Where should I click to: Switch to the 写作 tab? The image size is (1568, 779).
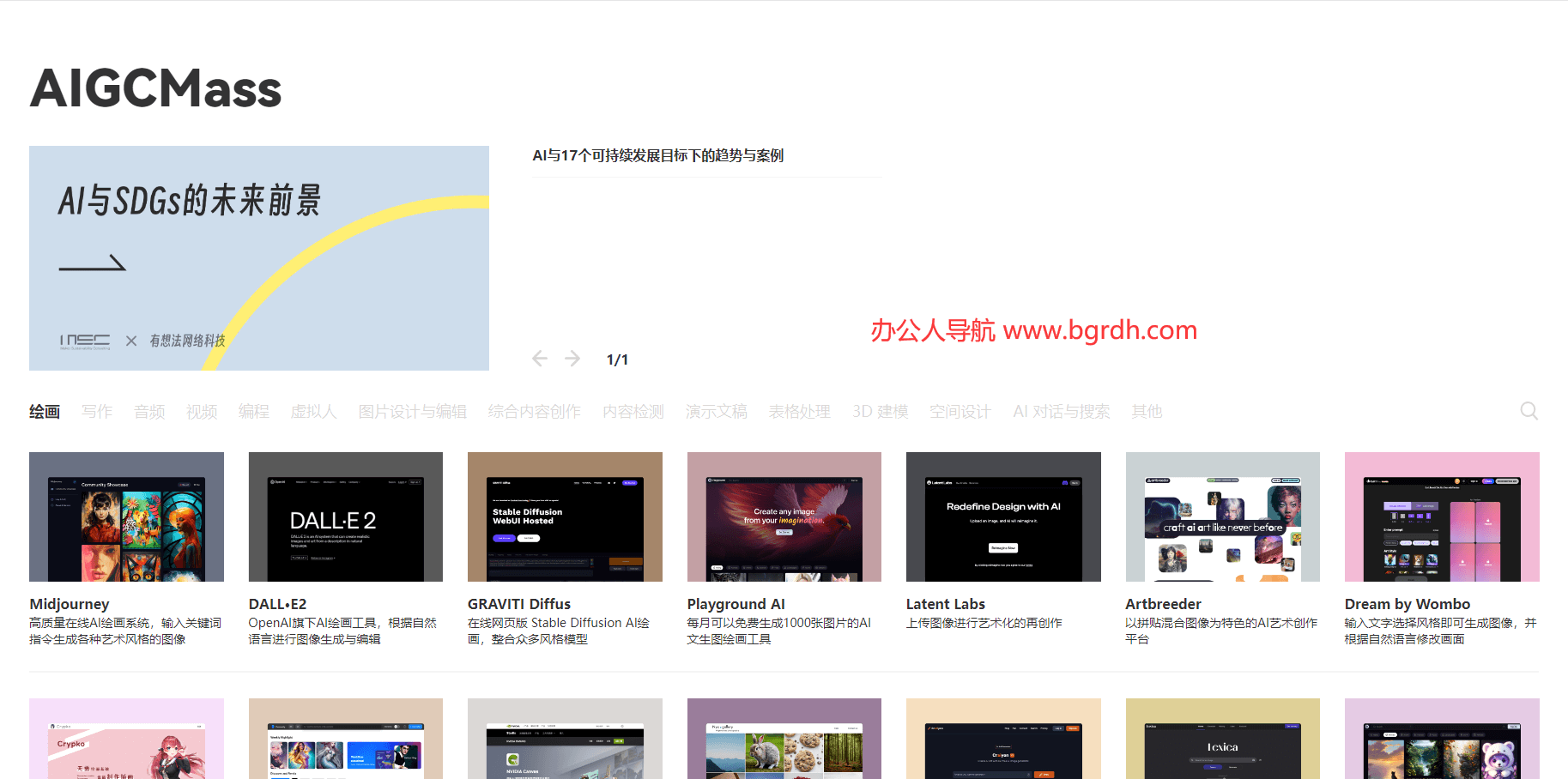point(97,412)
